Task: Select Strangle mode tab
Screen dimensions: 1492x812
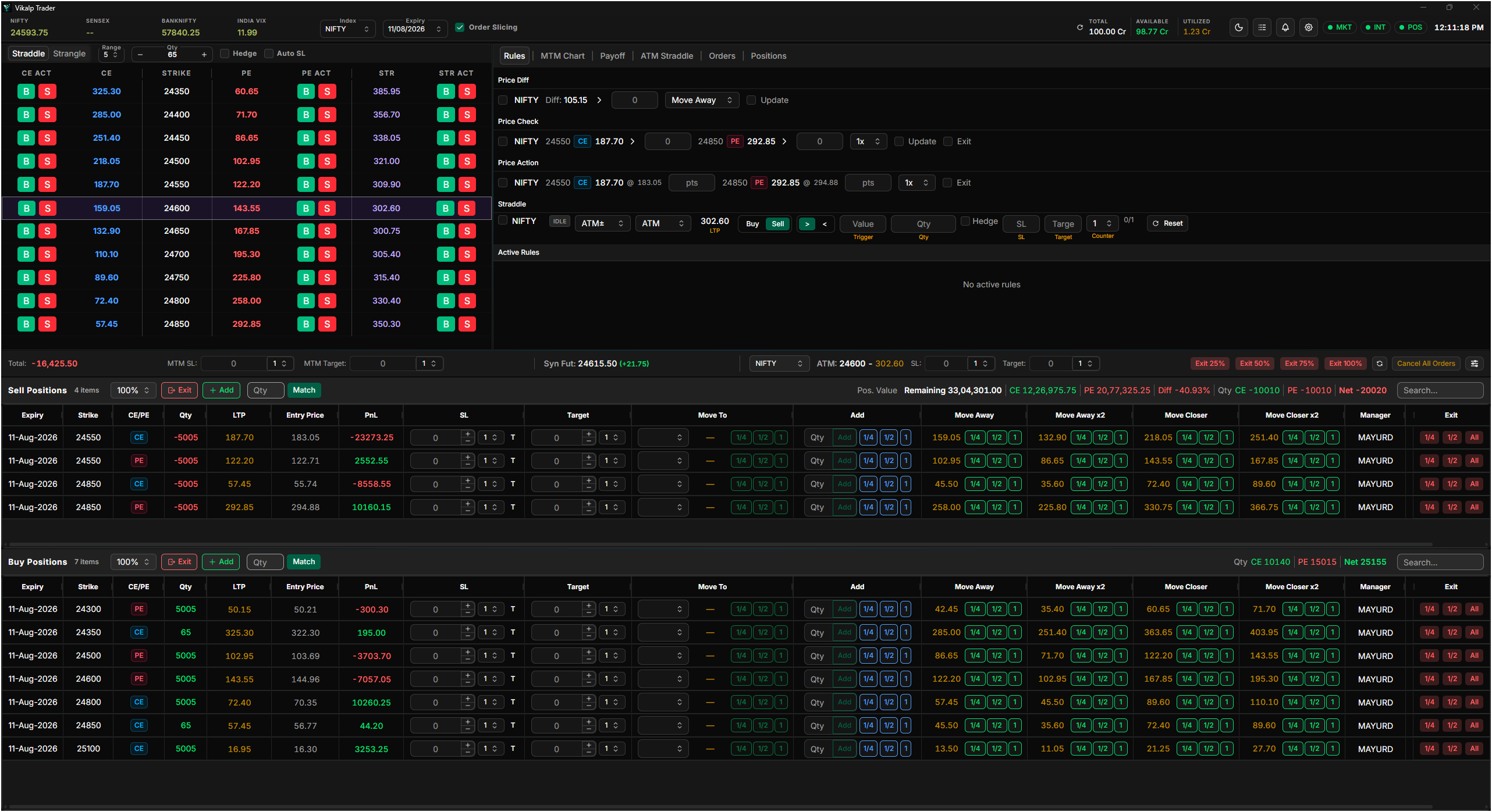Action: 69,54
